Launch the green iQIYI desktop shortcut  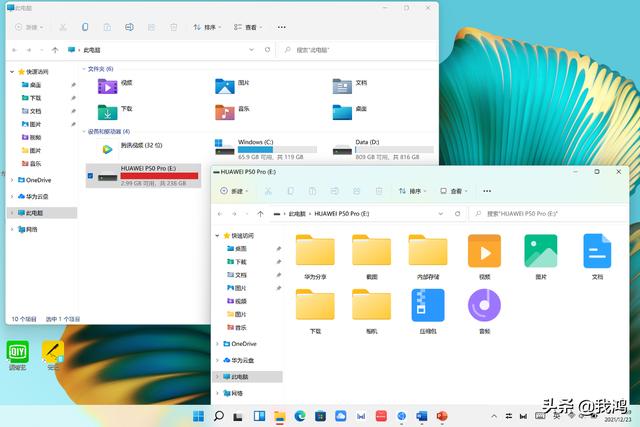coord(19,352)
